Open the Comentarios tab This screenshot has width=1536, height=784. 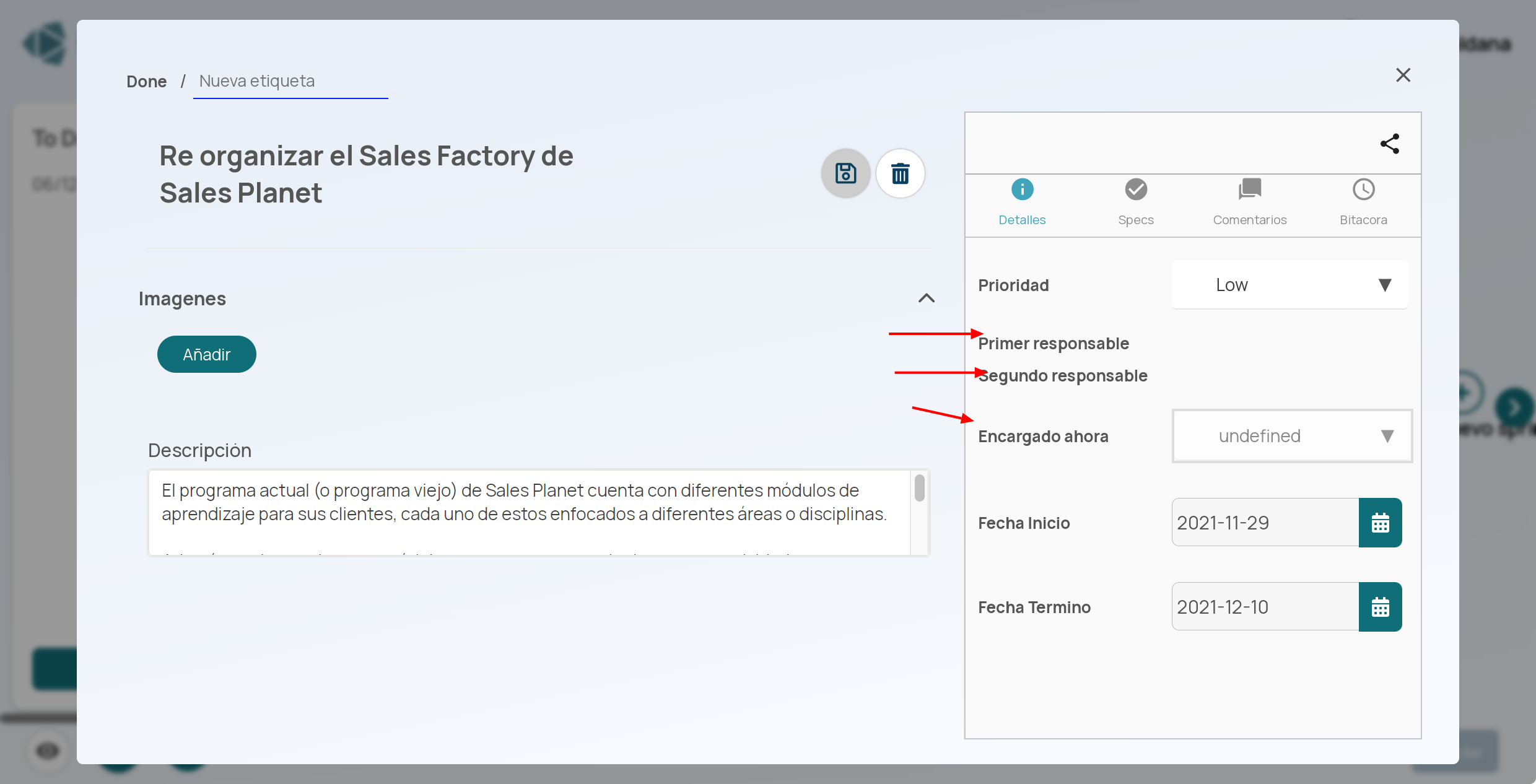(x=1249, y=203)
